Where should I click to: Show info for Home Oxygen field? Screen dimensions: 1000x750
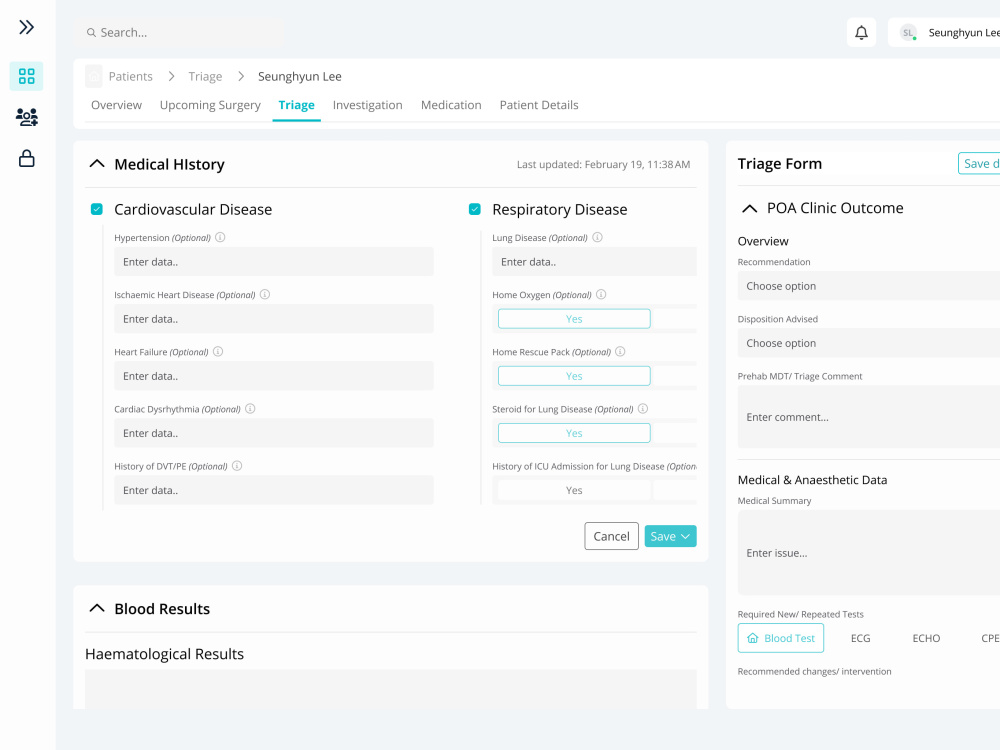601,295
